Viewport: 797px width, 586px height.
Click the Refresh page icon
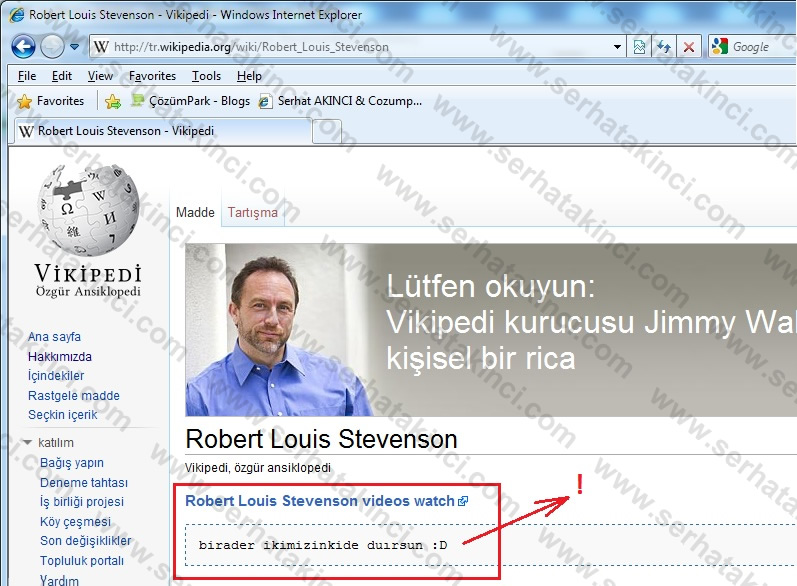664,47
